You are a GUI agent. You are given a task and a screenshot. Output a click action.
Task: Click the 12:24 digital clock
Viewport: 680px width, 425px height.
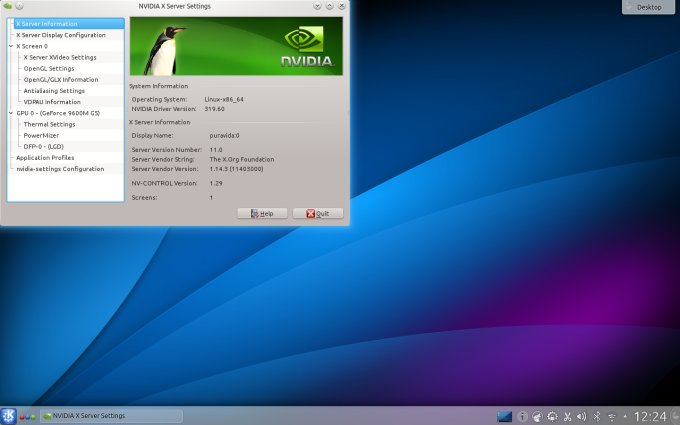[650, 417]
